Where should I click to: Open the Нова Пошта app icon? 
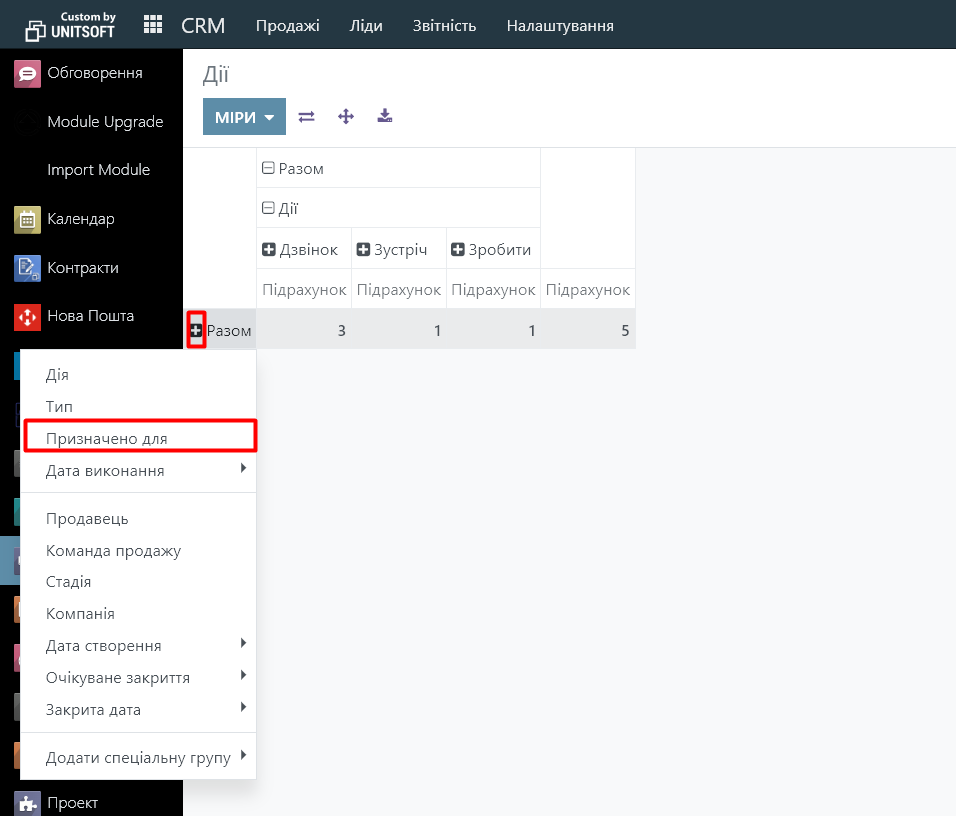(27, 316)
